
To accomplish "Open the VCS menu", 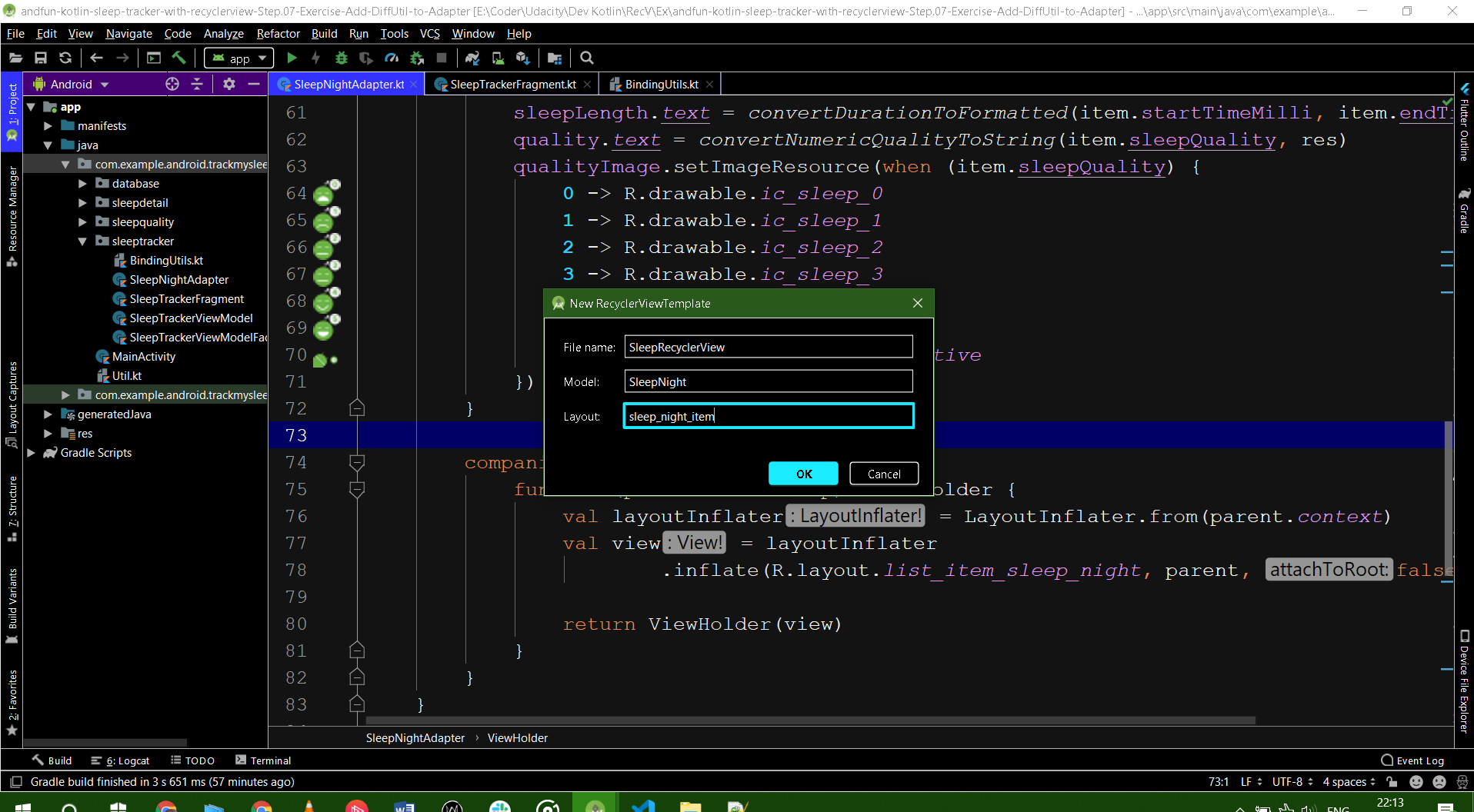I will [429, 34].
